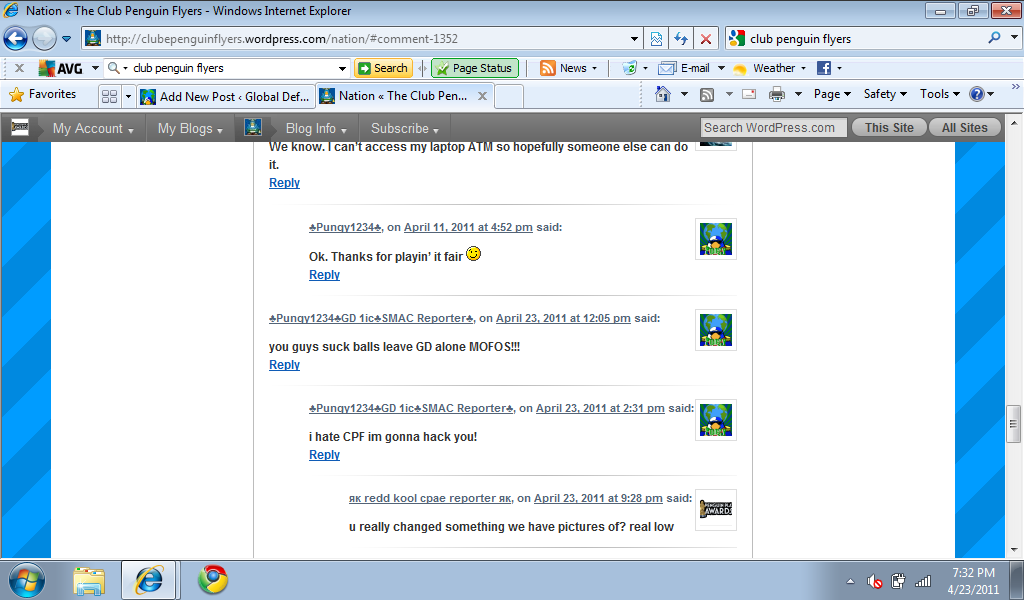Expand the My Account dropdown menu
Image resolution: width=1024 pixels, height=600 pixels.
point(92,128)
